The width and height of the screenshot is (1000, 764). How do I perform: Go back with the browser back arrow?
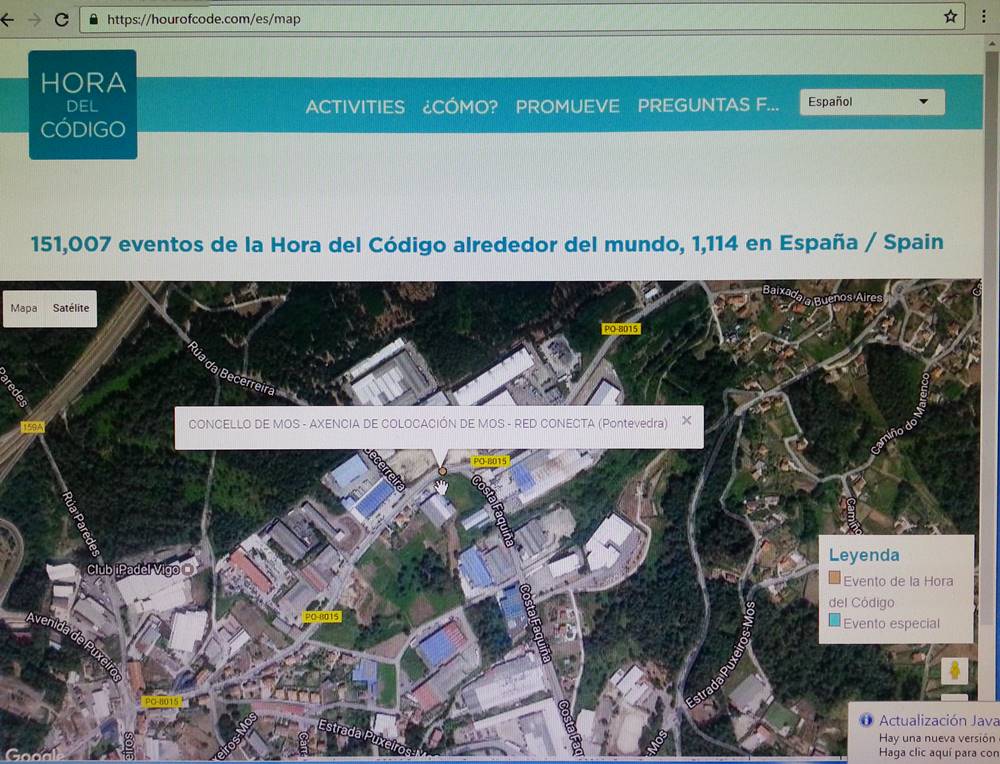pyautogui.click(x=6, y=20)
